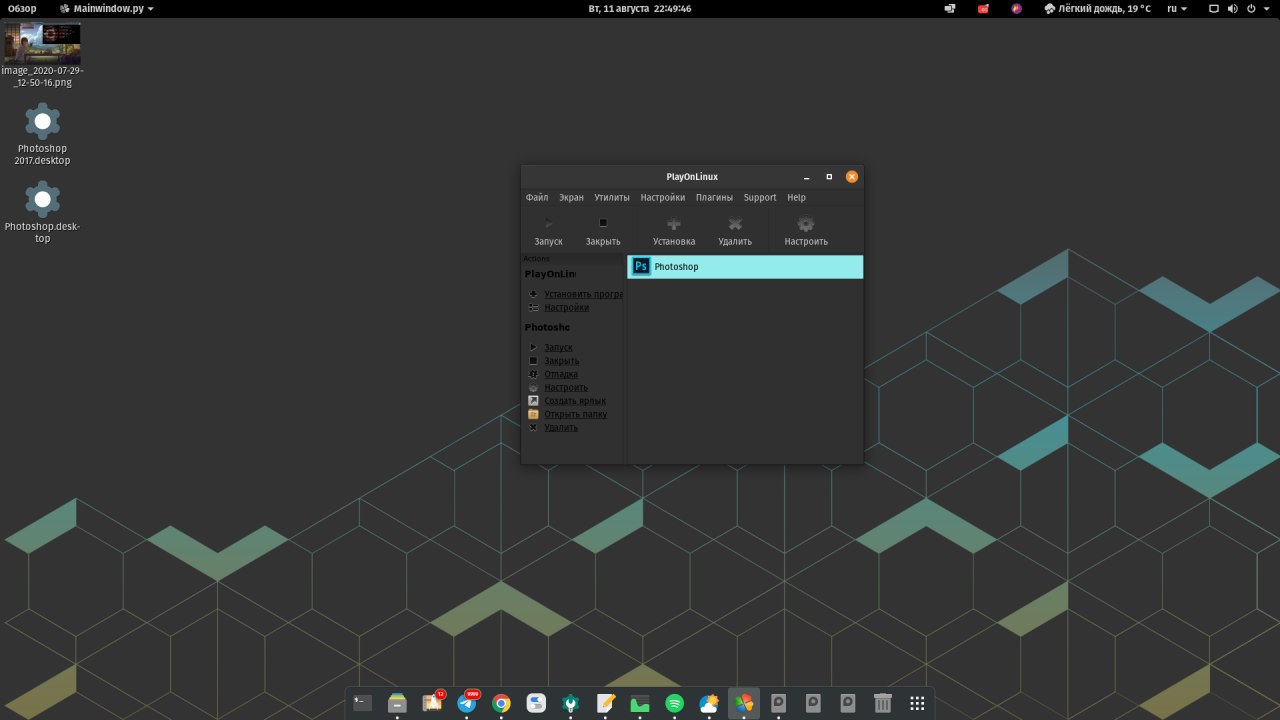Click the Закрыть link in the sidebar
The width and height of the screenshot is (1280, 720).
coord(561,361)
